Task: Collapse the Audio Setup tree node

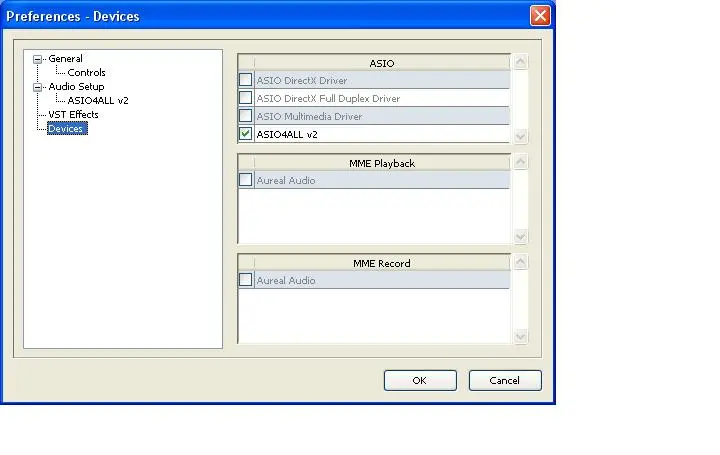Action: click(x=38, y=87)
